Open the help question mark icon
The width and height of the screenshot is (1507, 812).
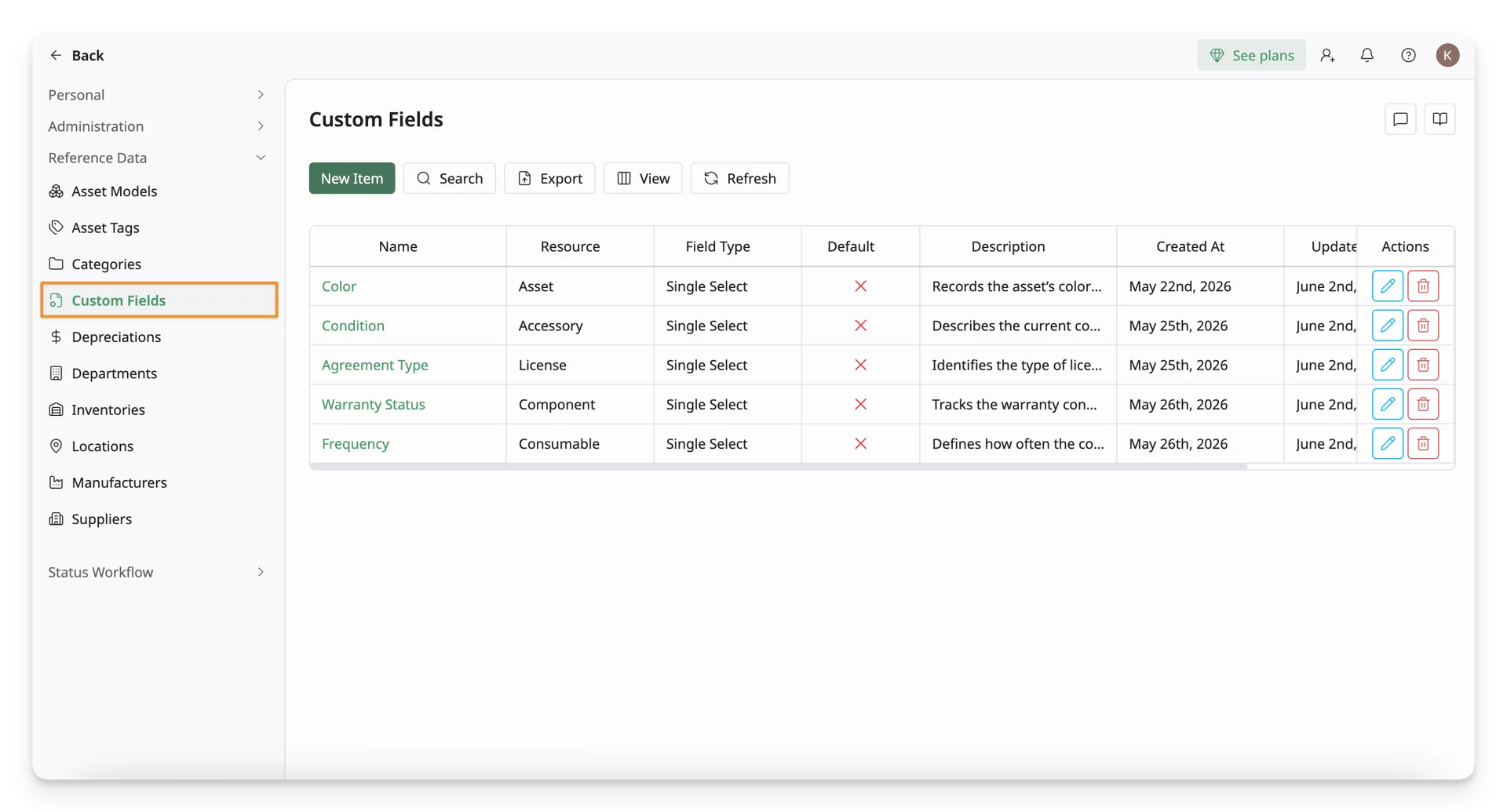coord(1408,55)
